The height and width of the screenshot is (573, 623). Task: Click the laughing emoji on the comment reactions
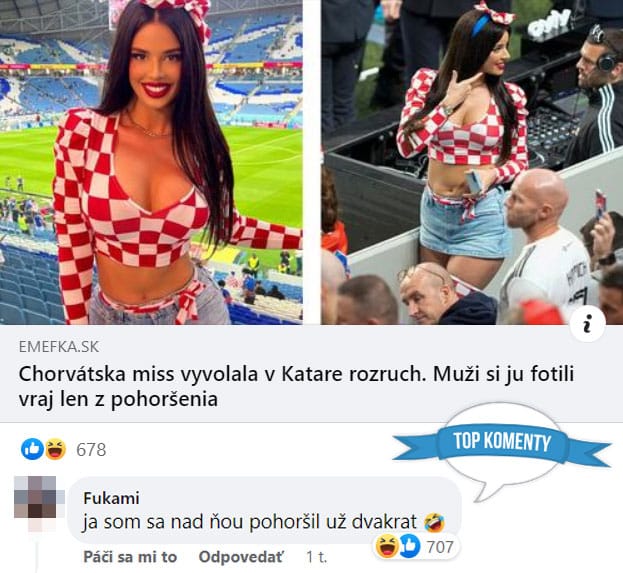click(x=387, y=546)
